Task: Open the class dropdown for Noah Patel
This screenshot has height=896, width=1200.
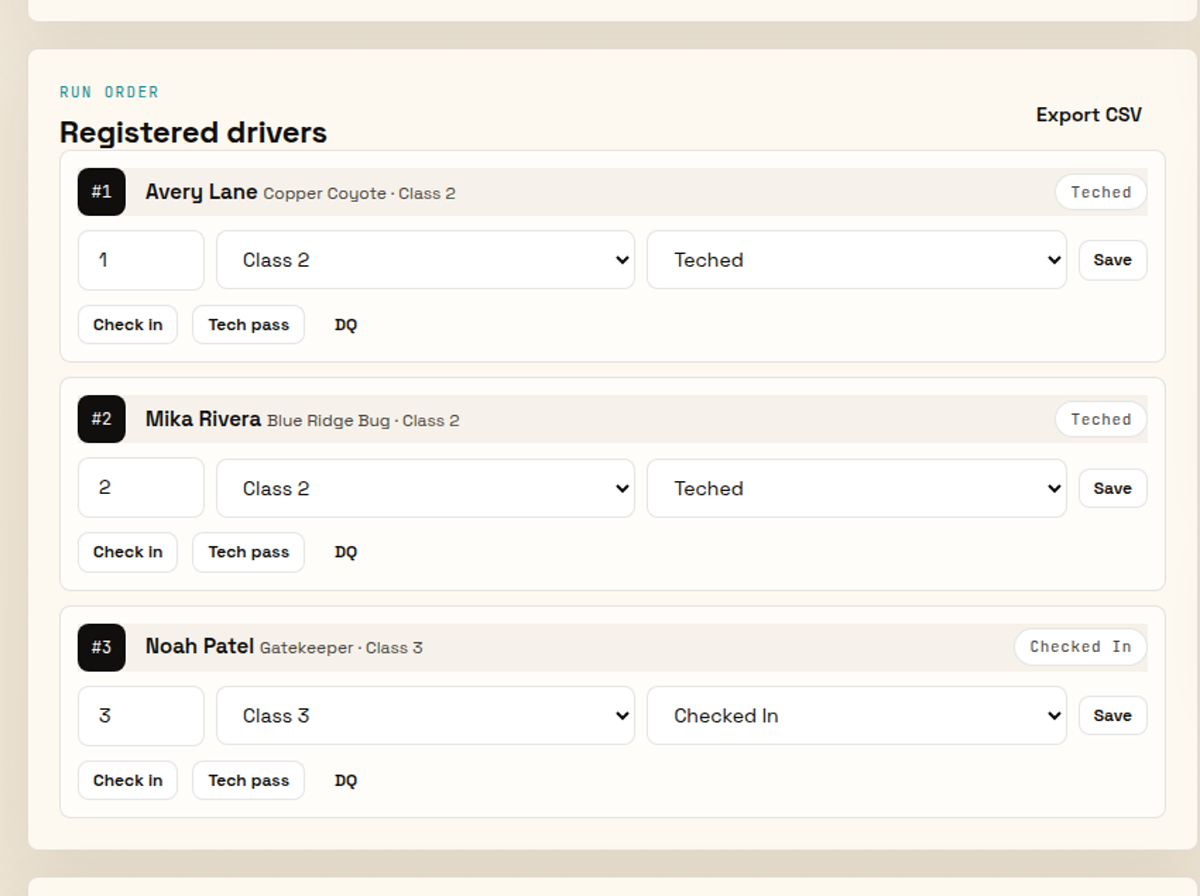Action: [x=425, y=716]
